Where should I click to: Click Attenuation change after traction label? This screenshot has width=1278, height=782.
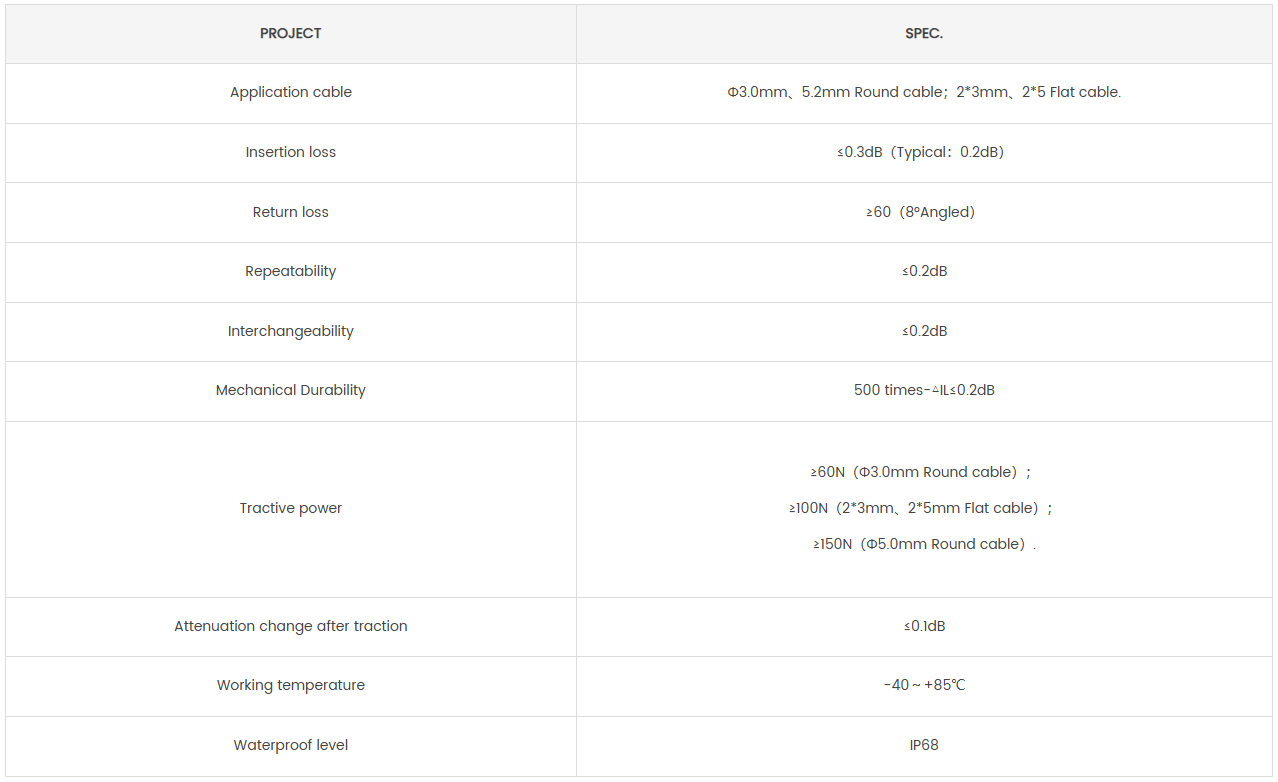[x=291, y=626]
